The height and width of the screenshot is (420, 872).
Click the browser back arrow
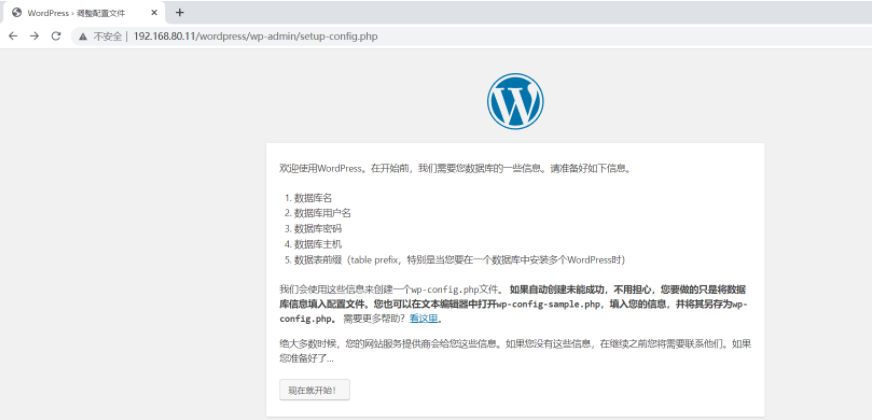[x=13, y=36]
